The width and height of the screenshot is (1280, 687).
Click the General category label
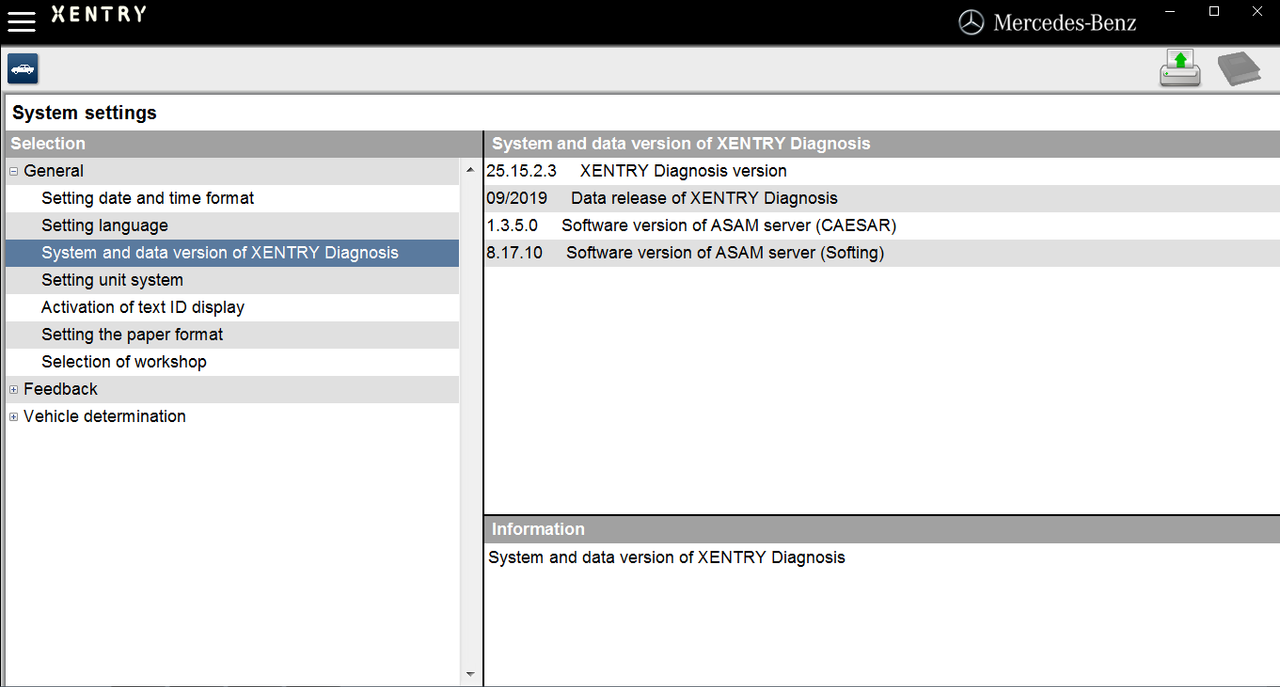coord(53,171)
